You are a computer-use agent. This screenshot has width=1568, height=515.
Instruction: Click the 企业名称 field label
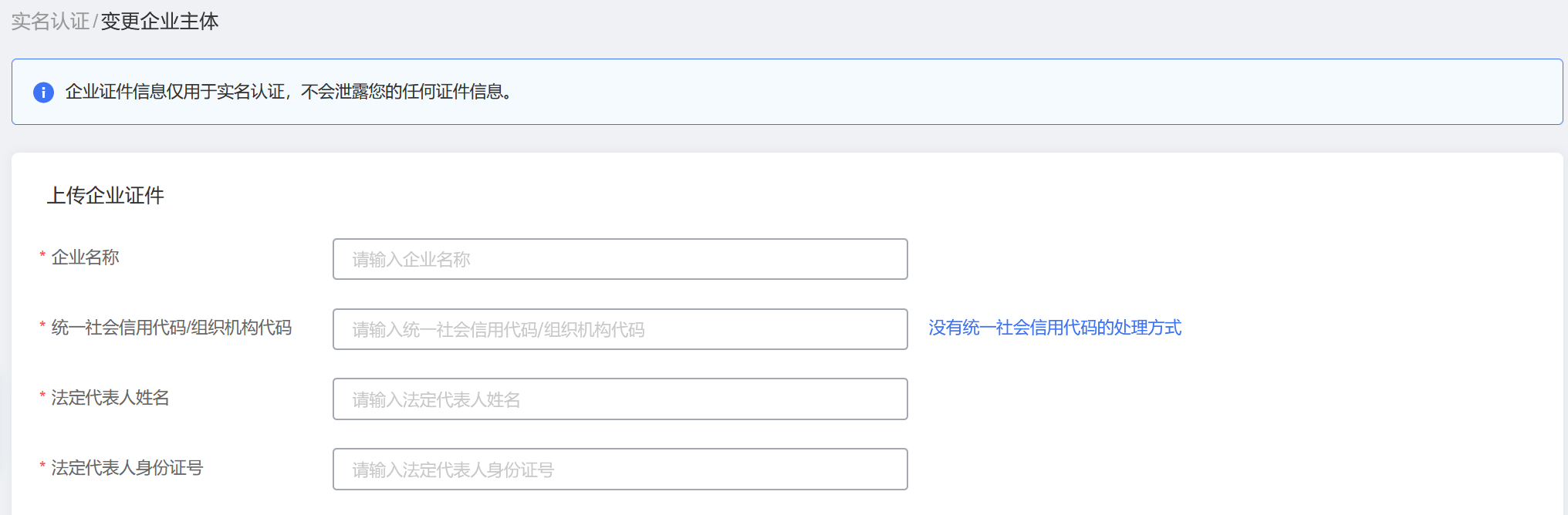click(86, 257)
